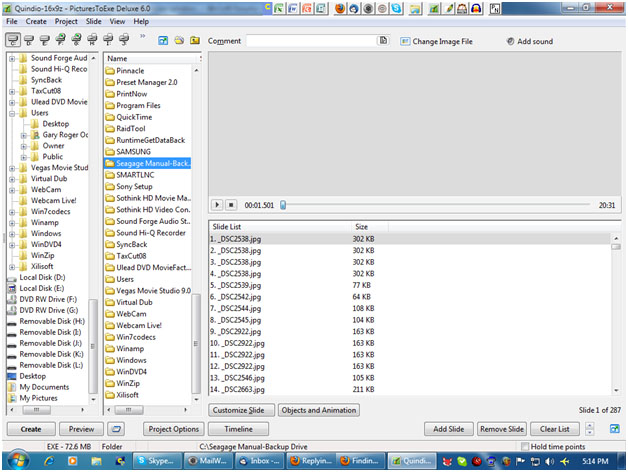Open Project Options
Image resolution: width=628 pixels, height=472 pixels.
pyautogui.click(x=174, y=429)
